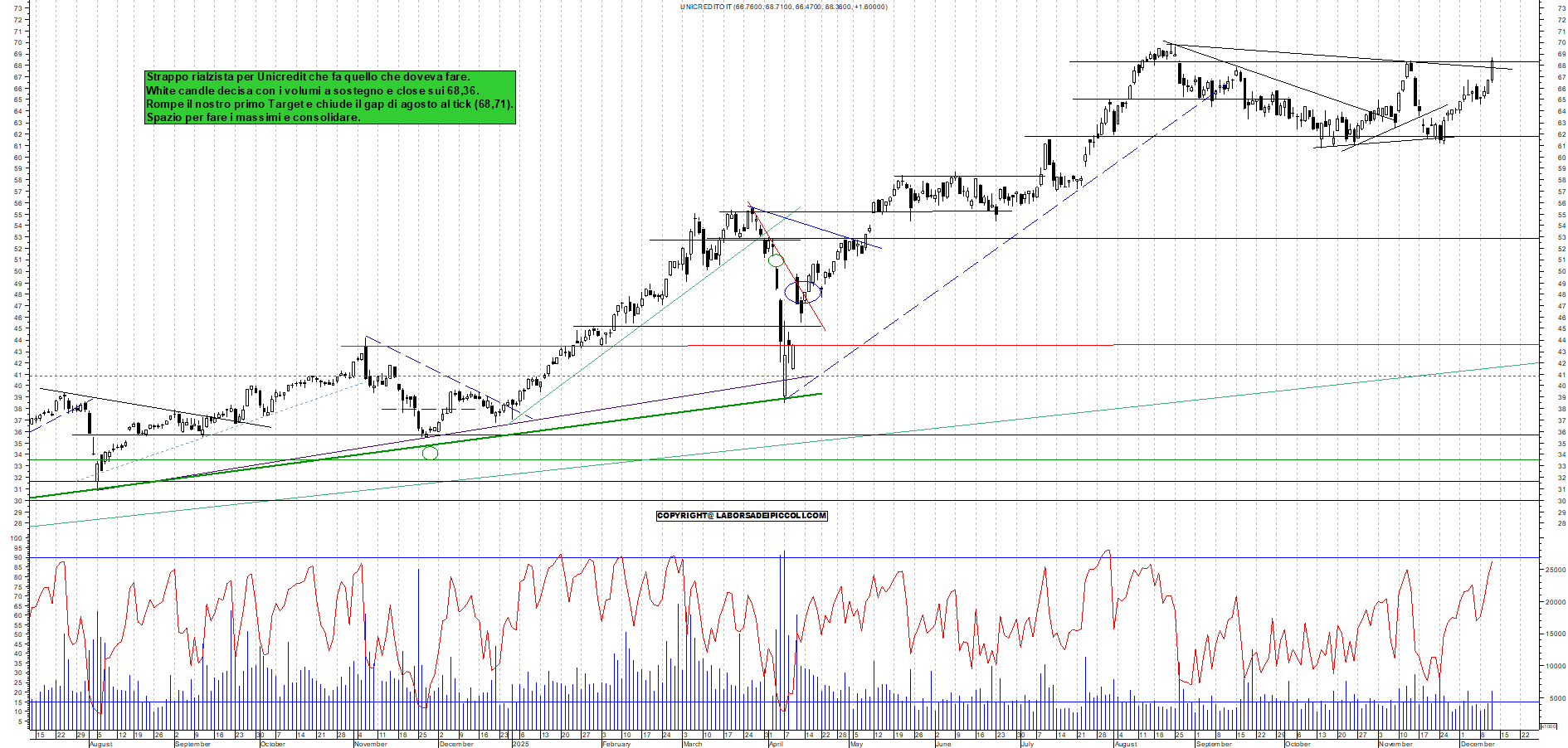Click the green circle below the thick green trendline

pyautogui.click(x=430, y=453)
